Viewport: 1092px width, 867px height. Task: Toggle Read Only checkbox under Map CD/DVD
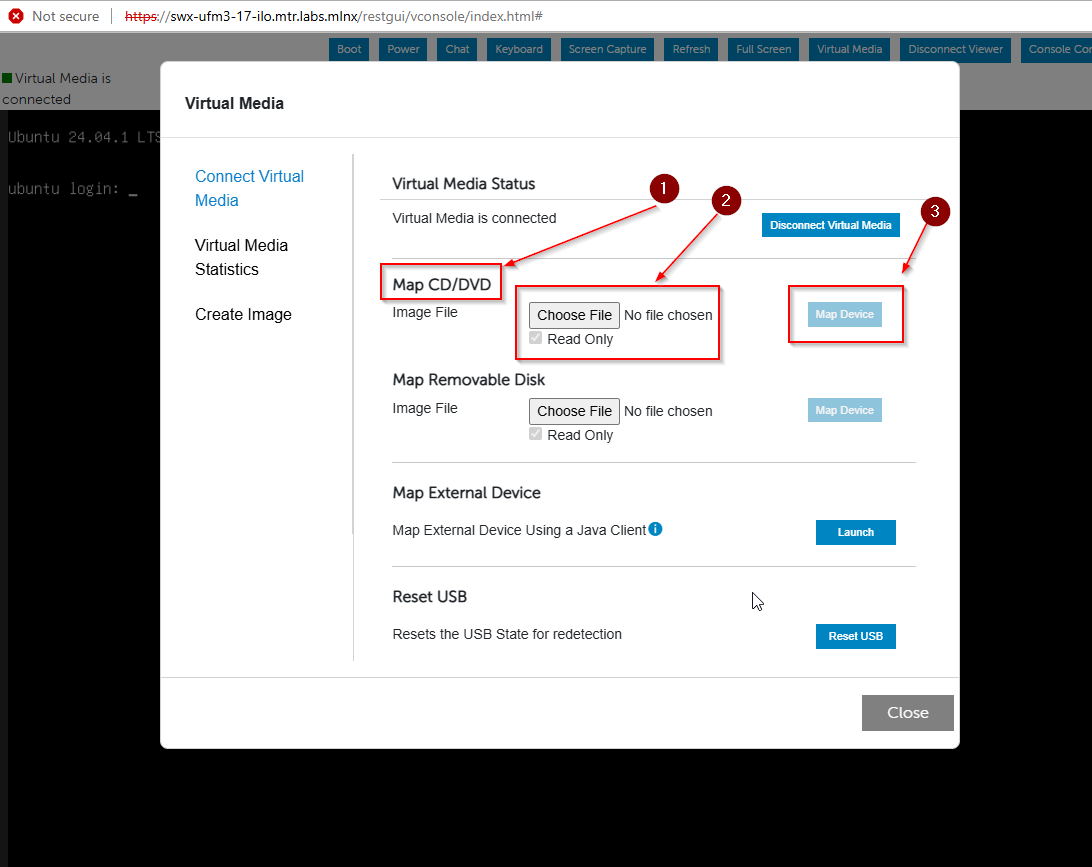pyautogui.click(x=536, y=339)
